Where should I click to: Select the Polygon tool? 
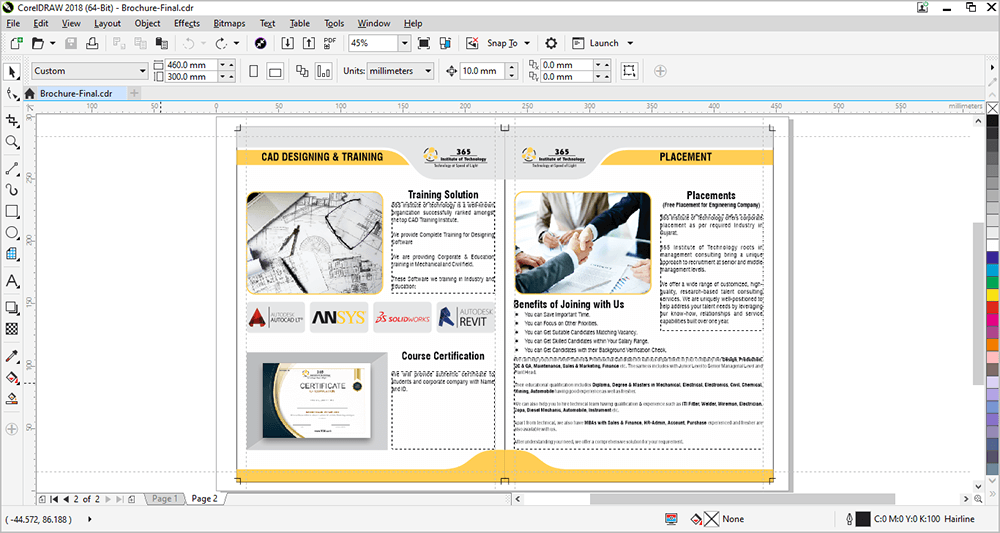tap(11, 254)
